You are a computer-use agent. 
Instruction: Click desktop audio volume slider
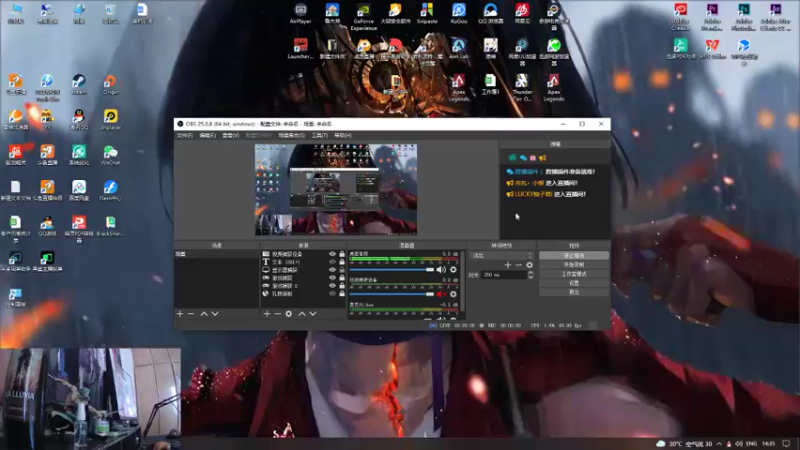tap(392, 269)
